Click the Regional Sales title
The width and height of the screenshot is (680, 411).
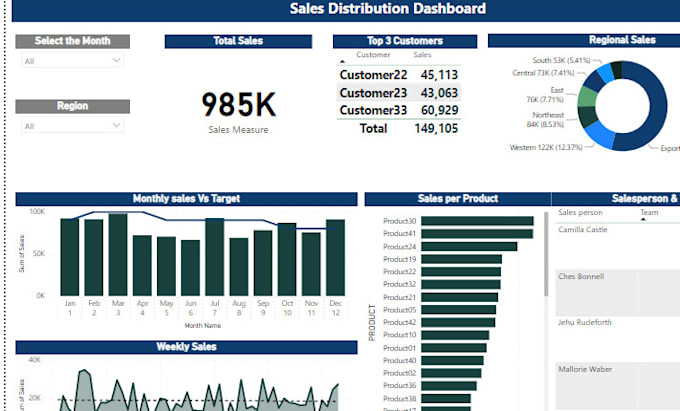coord(622,40)
